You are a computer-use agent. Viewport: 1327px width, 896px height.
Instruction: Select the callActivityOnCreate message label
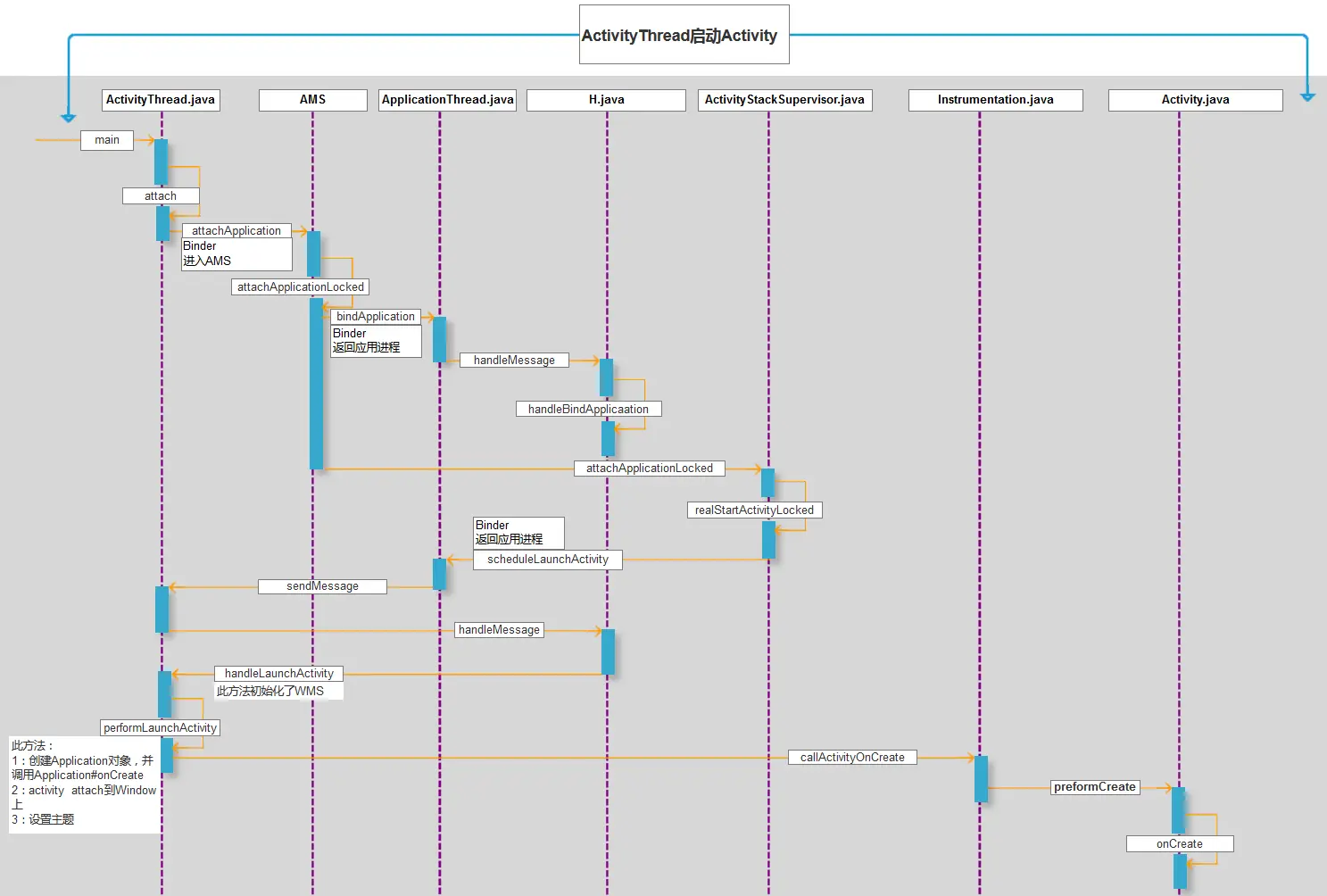(x=852, y=758)
